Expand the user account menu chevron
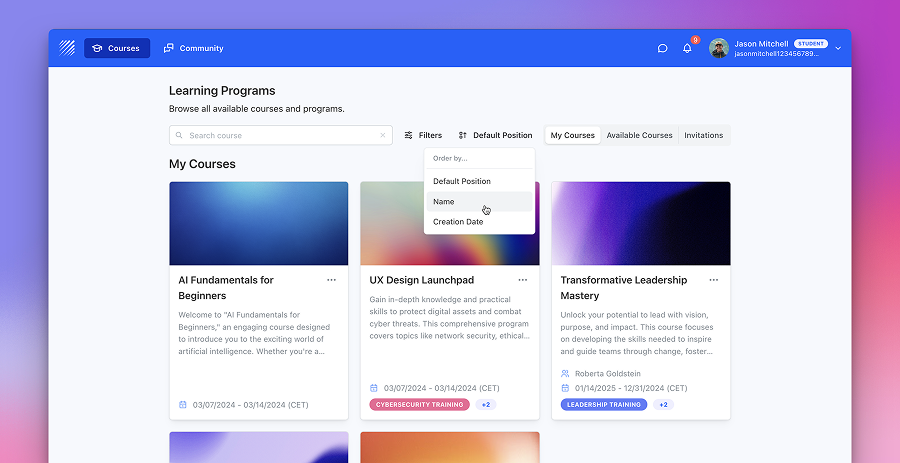The width and height of the screenshot is (900, 463). coord(838,48)
